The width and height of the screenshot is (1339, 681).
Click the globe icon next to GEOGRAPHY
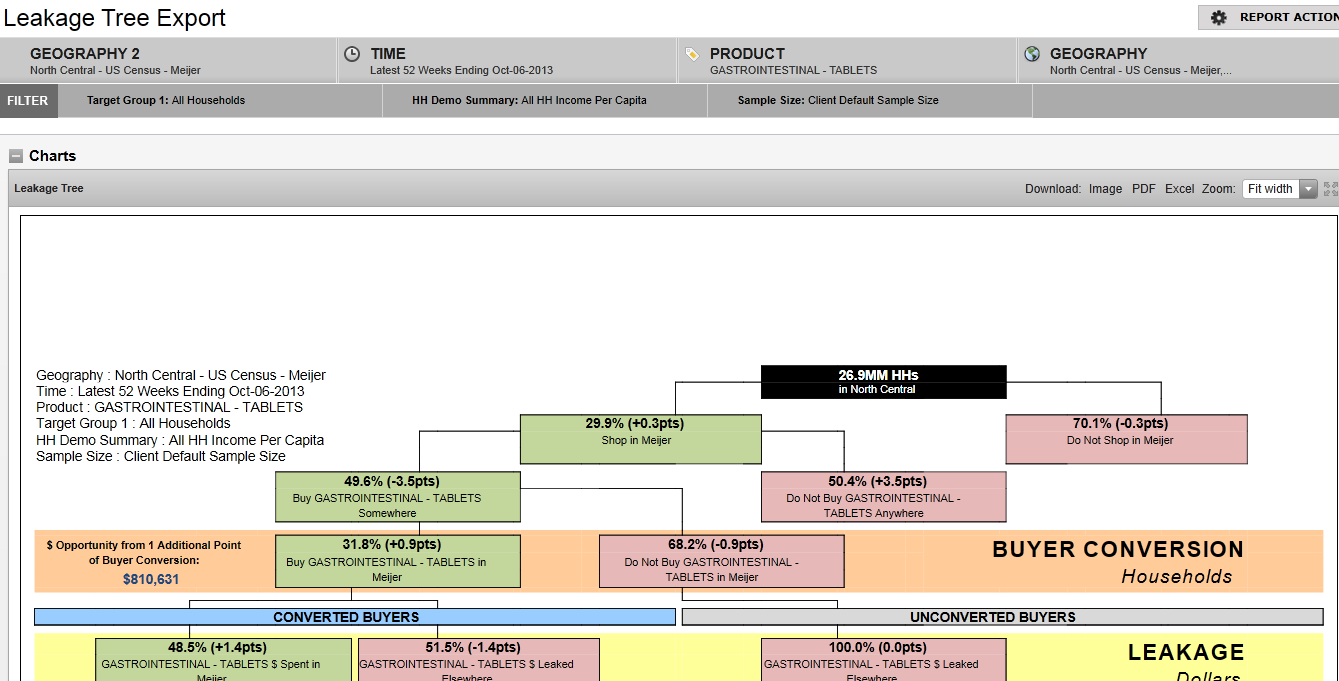tap(1032, 54)
